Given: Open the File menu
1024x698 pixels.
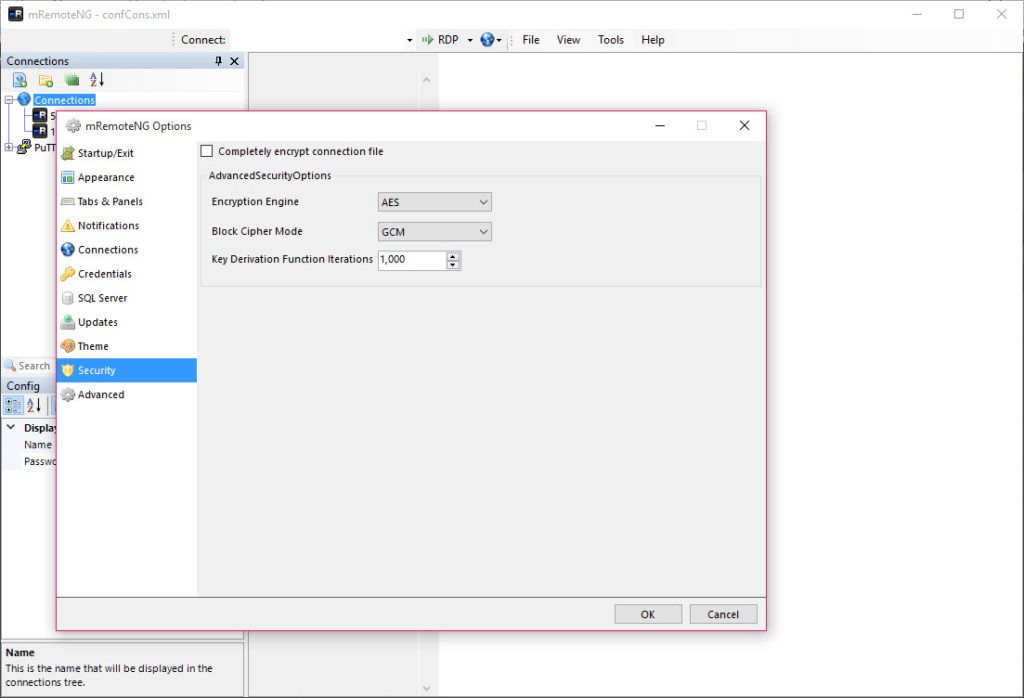Looking at the screenshot, I should [x=531, y=40].
